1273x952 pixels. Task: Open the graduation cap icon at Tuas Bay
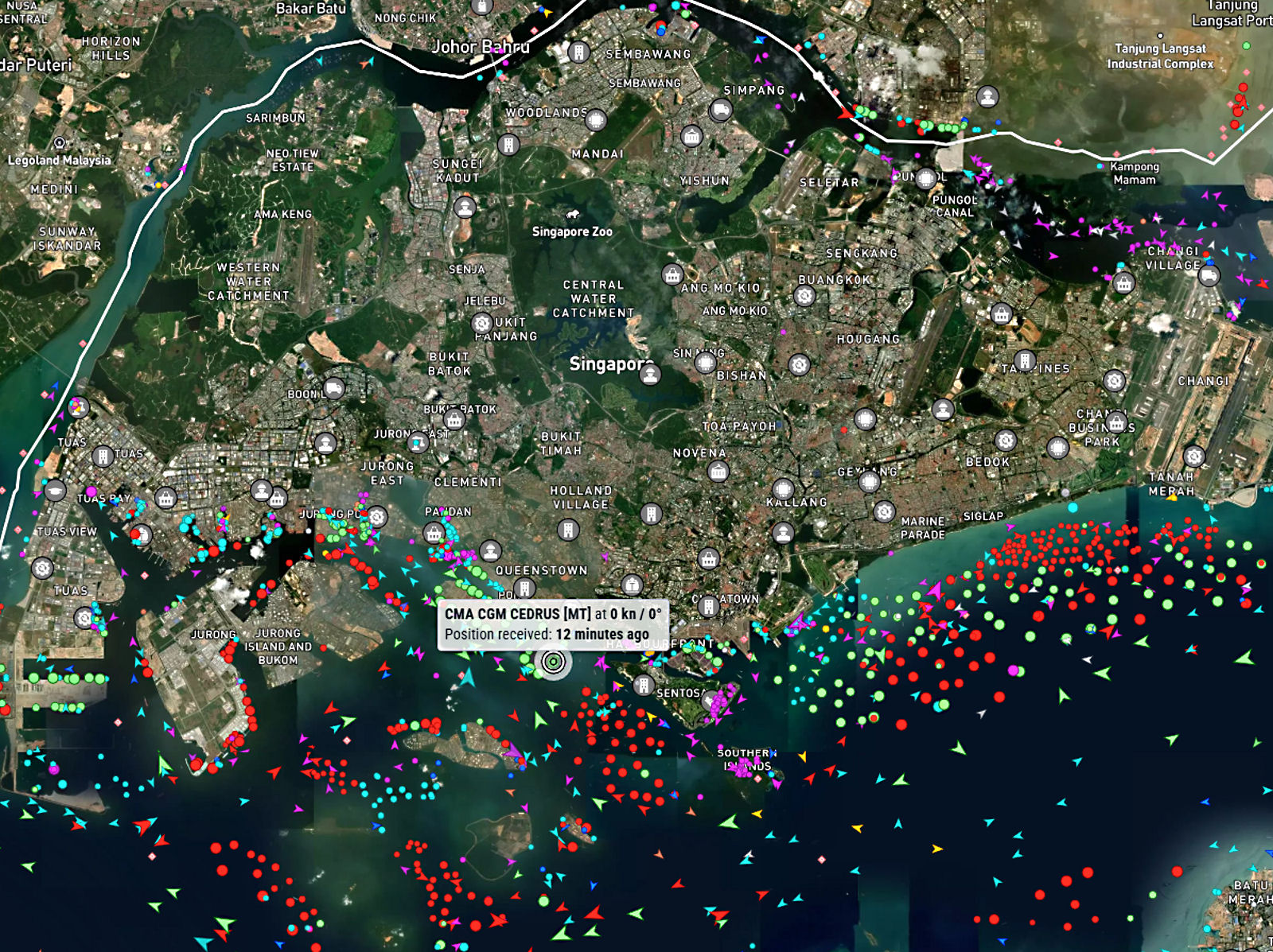[x=55, y=491]
